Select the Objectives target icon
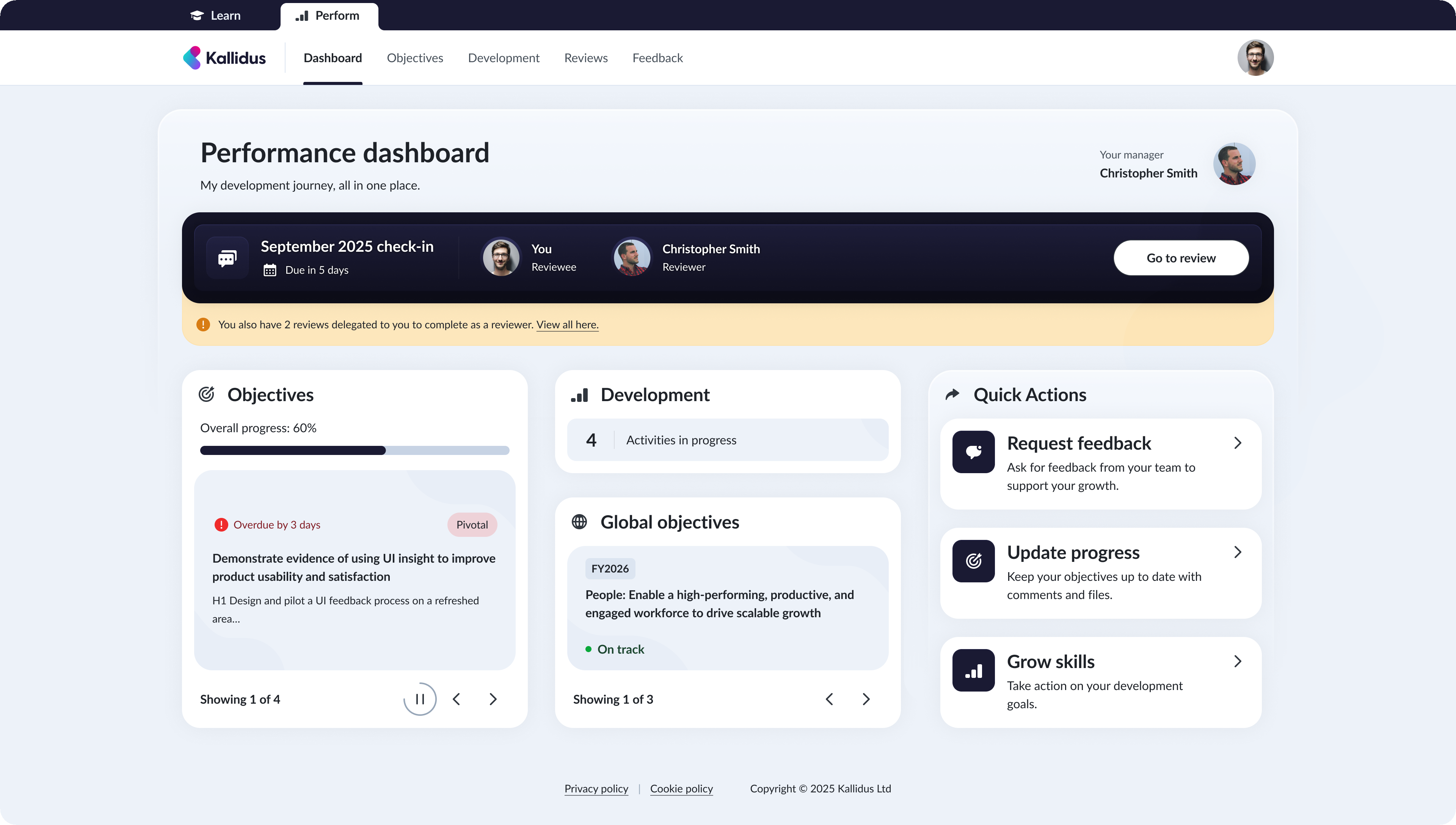1456x825 pixels. (x=207, y=394)
